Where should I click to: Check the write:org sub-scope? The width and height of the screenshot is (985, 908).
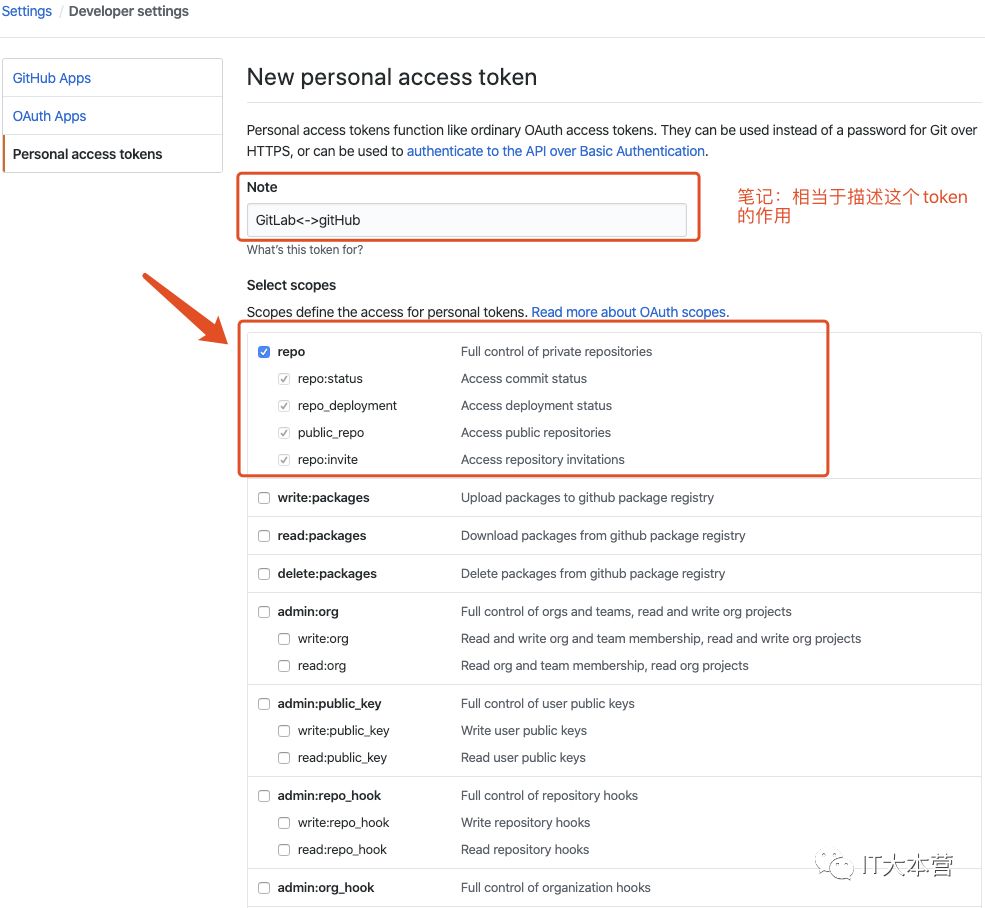click(284, 639)
